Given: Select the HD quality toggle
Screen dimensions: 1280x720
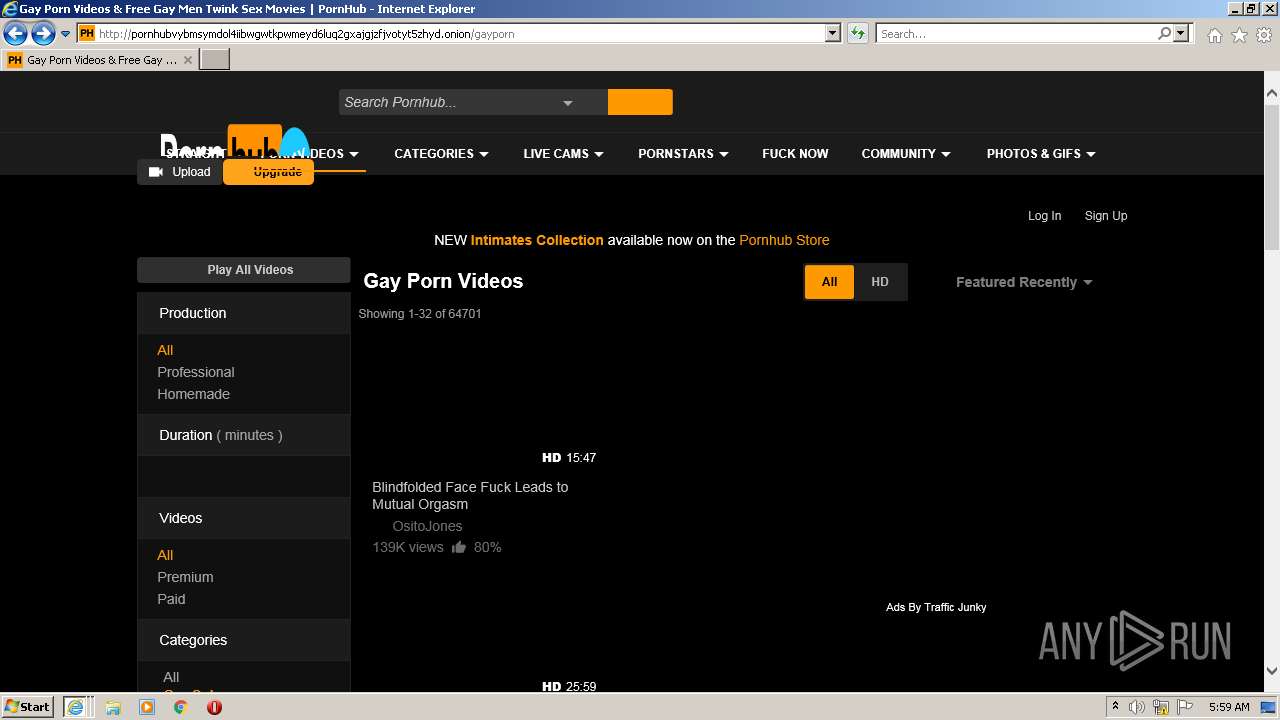Looking at the screenshot, I should pos(880,282).
